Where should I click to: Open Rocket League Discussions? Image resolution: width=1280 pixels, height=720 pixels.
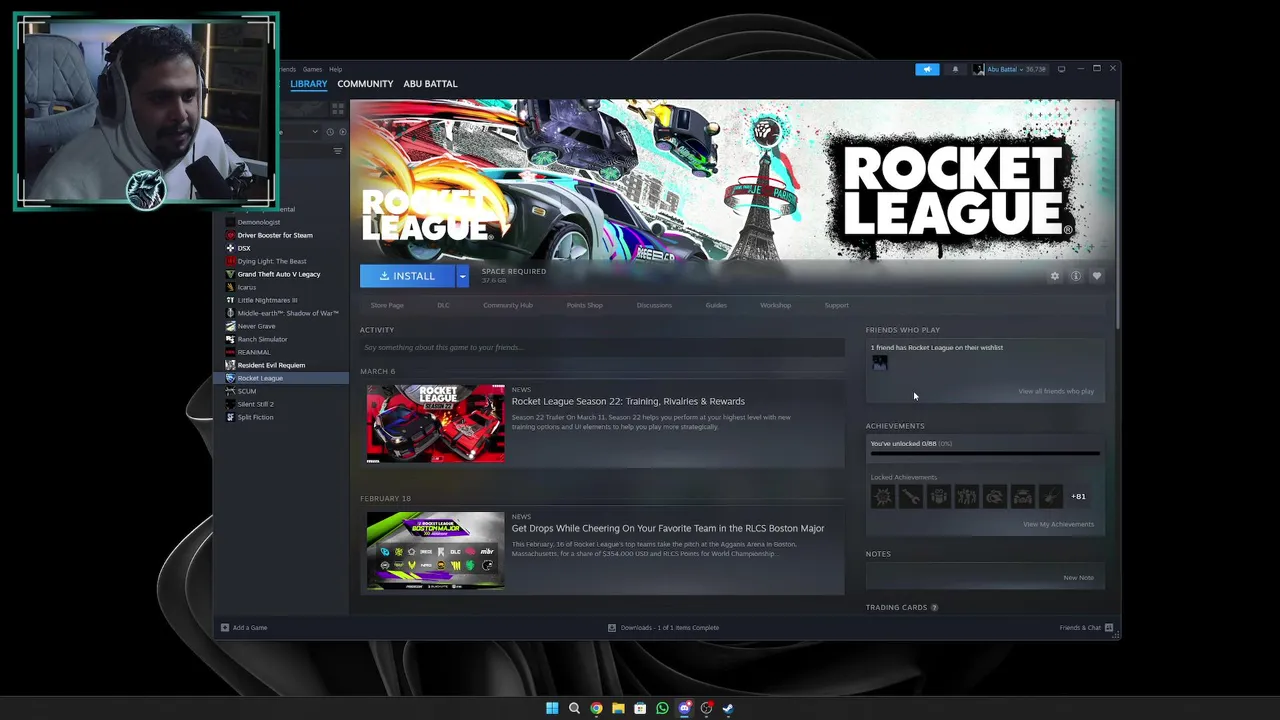pyautogui.click(x=654, y=305)
